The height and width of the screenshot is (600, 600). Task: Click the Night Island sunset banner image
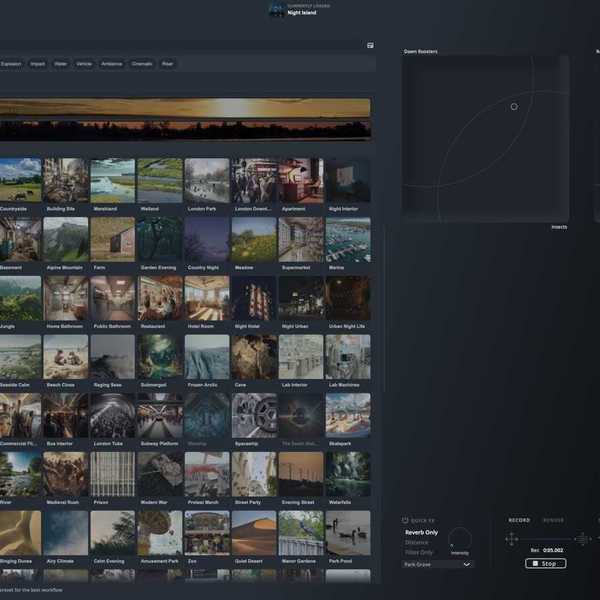185,119
